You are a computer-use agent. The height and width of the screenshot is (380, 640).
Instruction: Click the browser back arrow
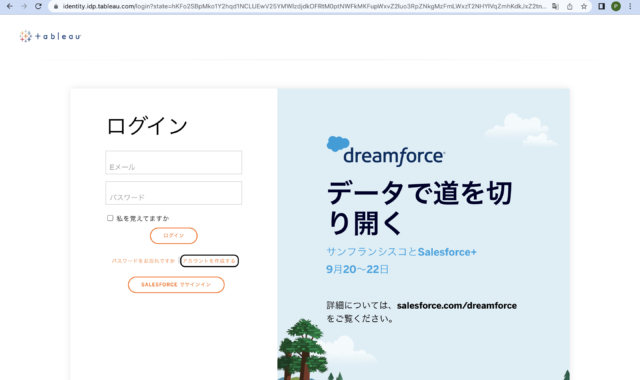coord(10,6)
